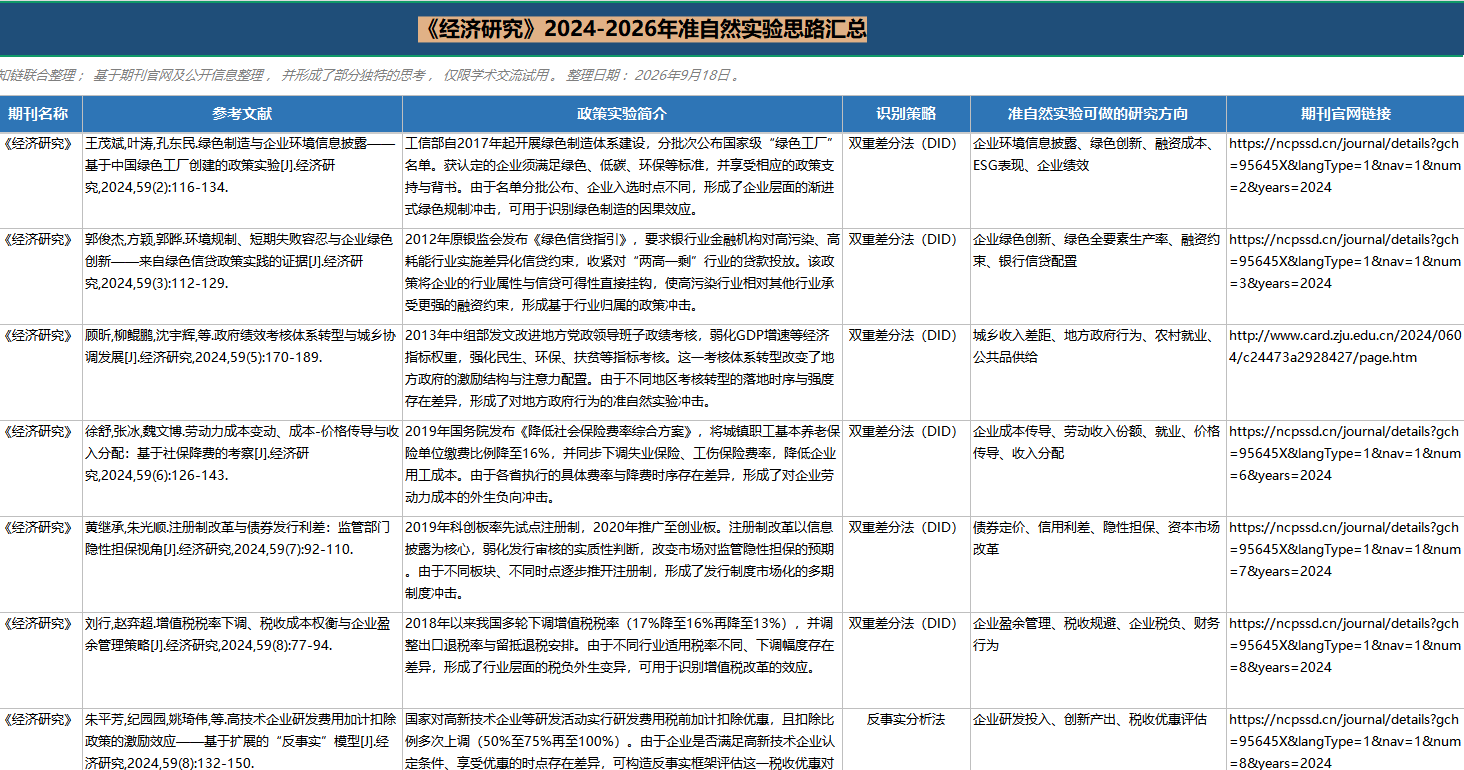Select reference cell by 刘行, 赵弈超
Image resolution: width=1464 pixels, height=770 pixels.
click(242, 660)
